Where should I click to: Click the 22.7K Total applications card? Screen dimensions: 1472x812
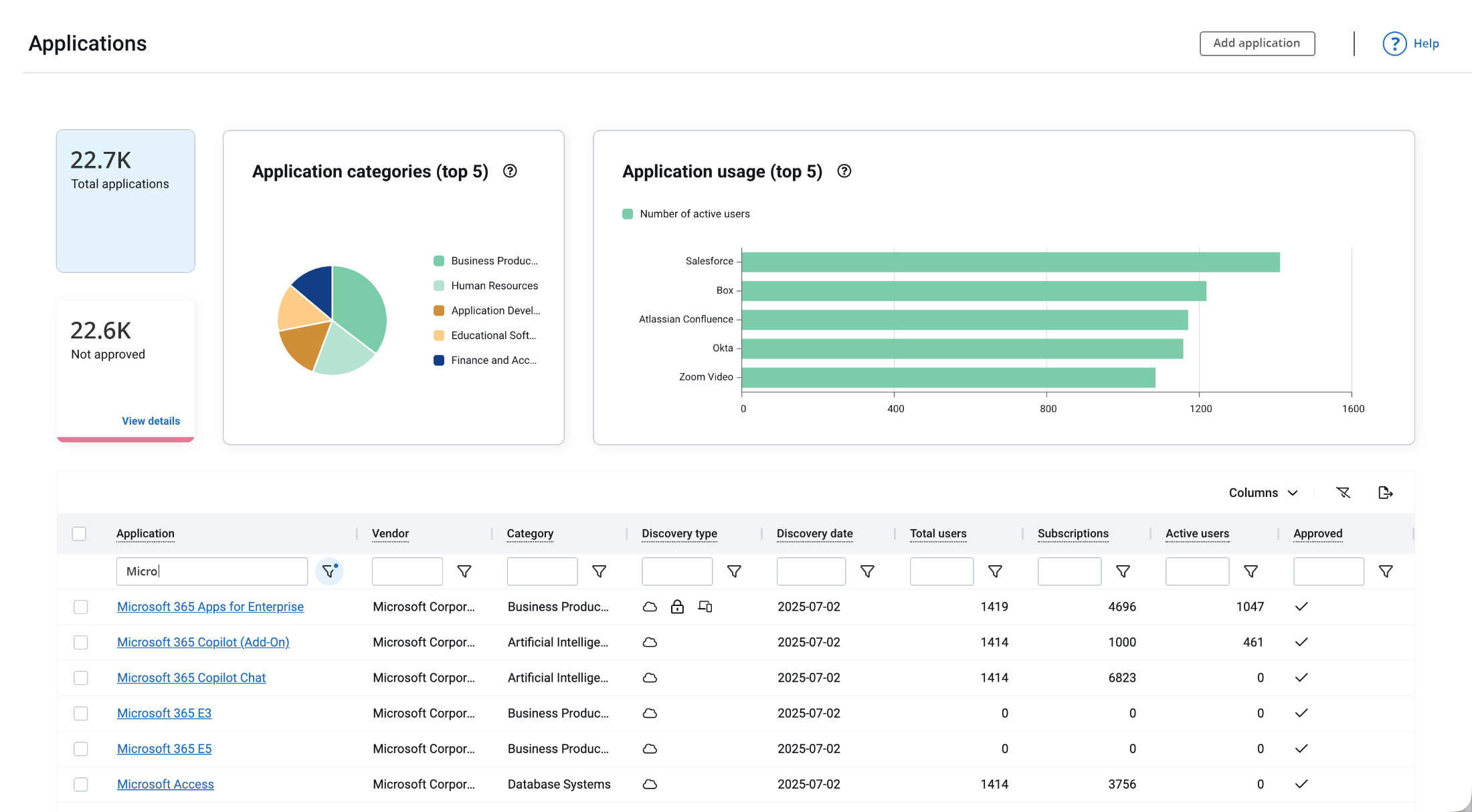[126, 201]
